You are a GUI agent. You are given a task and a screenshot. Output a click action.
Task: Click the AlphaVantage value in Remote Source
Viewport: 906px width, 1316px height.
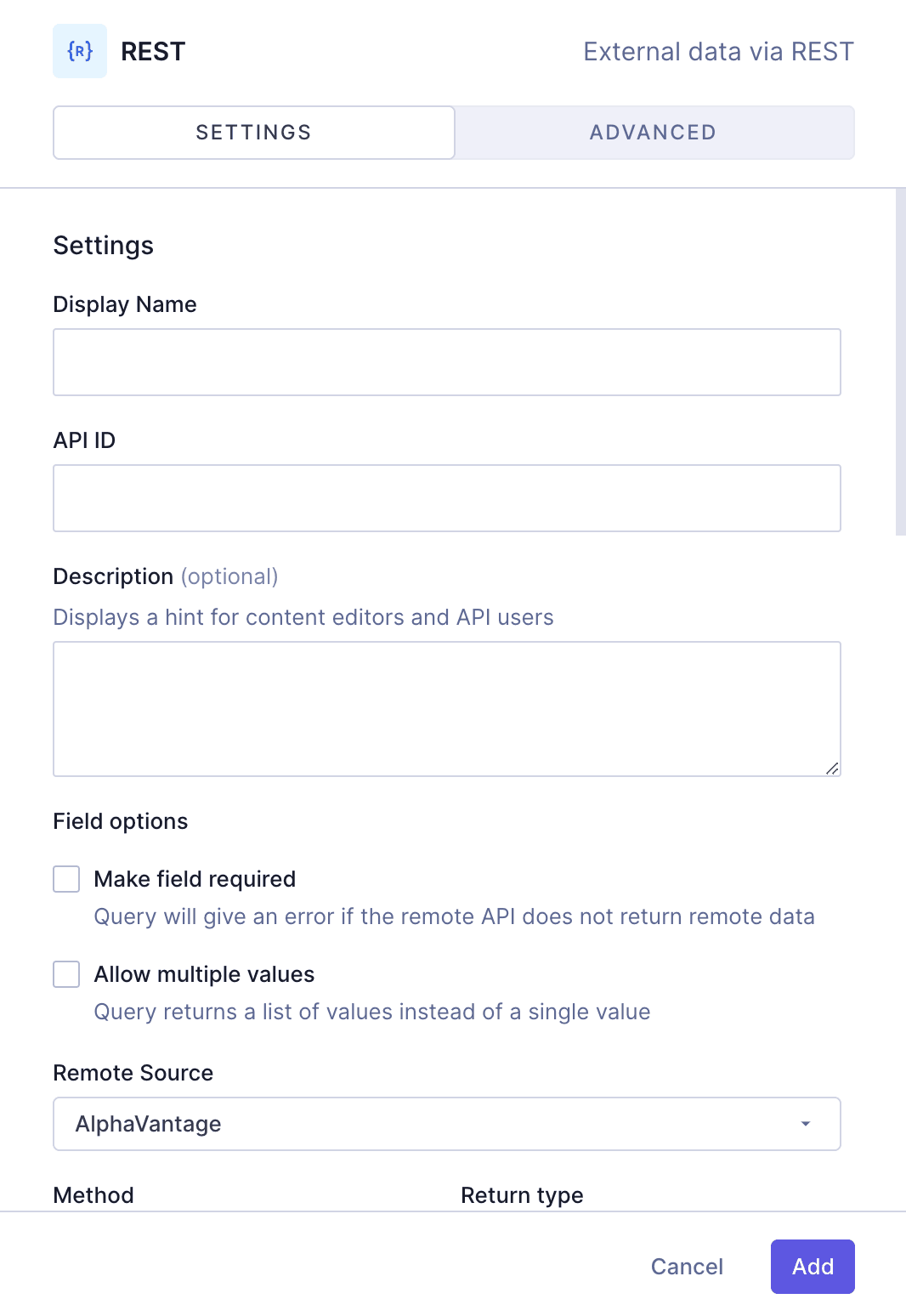point(149,1124)
